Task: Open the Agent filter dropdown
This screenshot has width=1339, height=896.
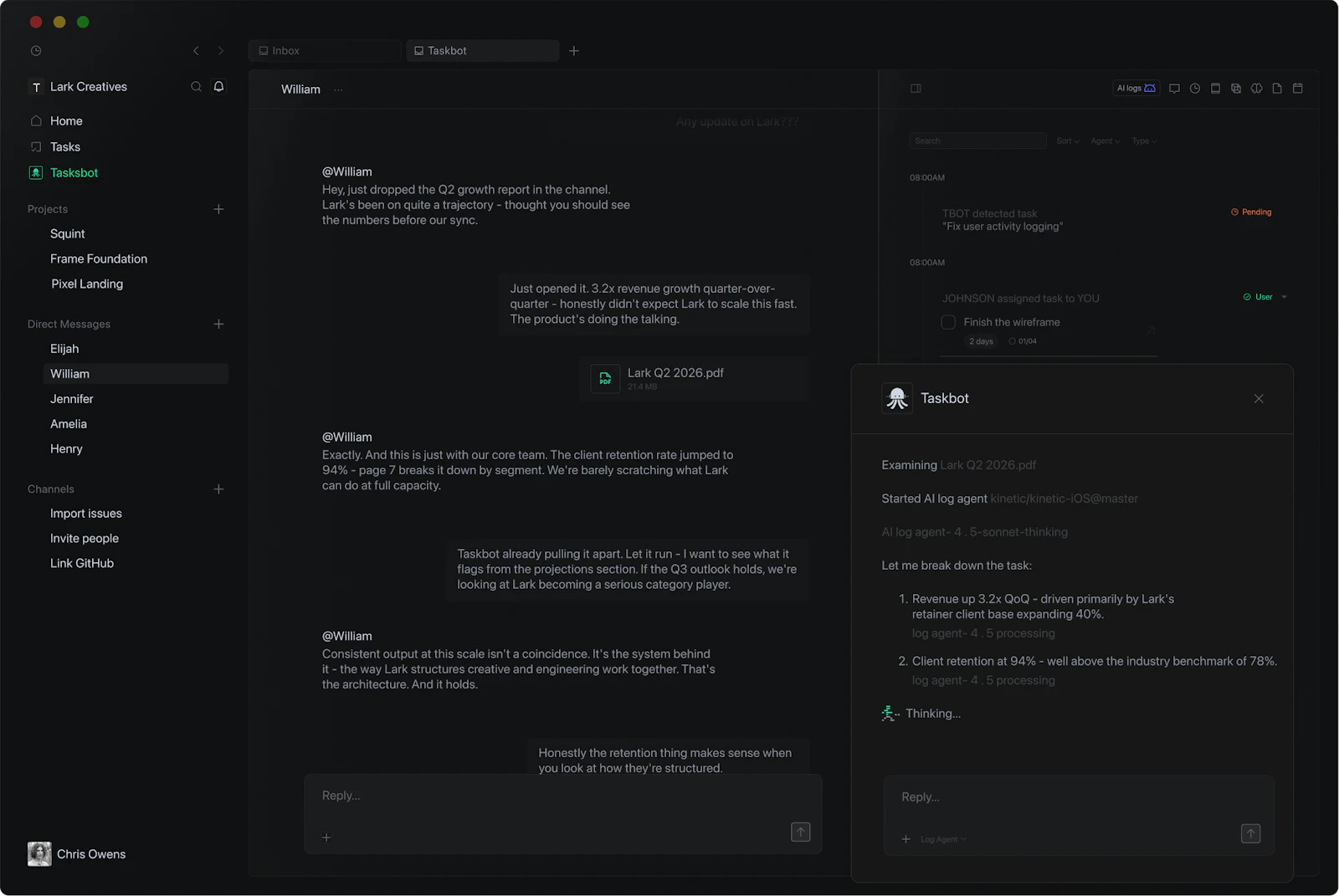Action: tap(1106, 141)
